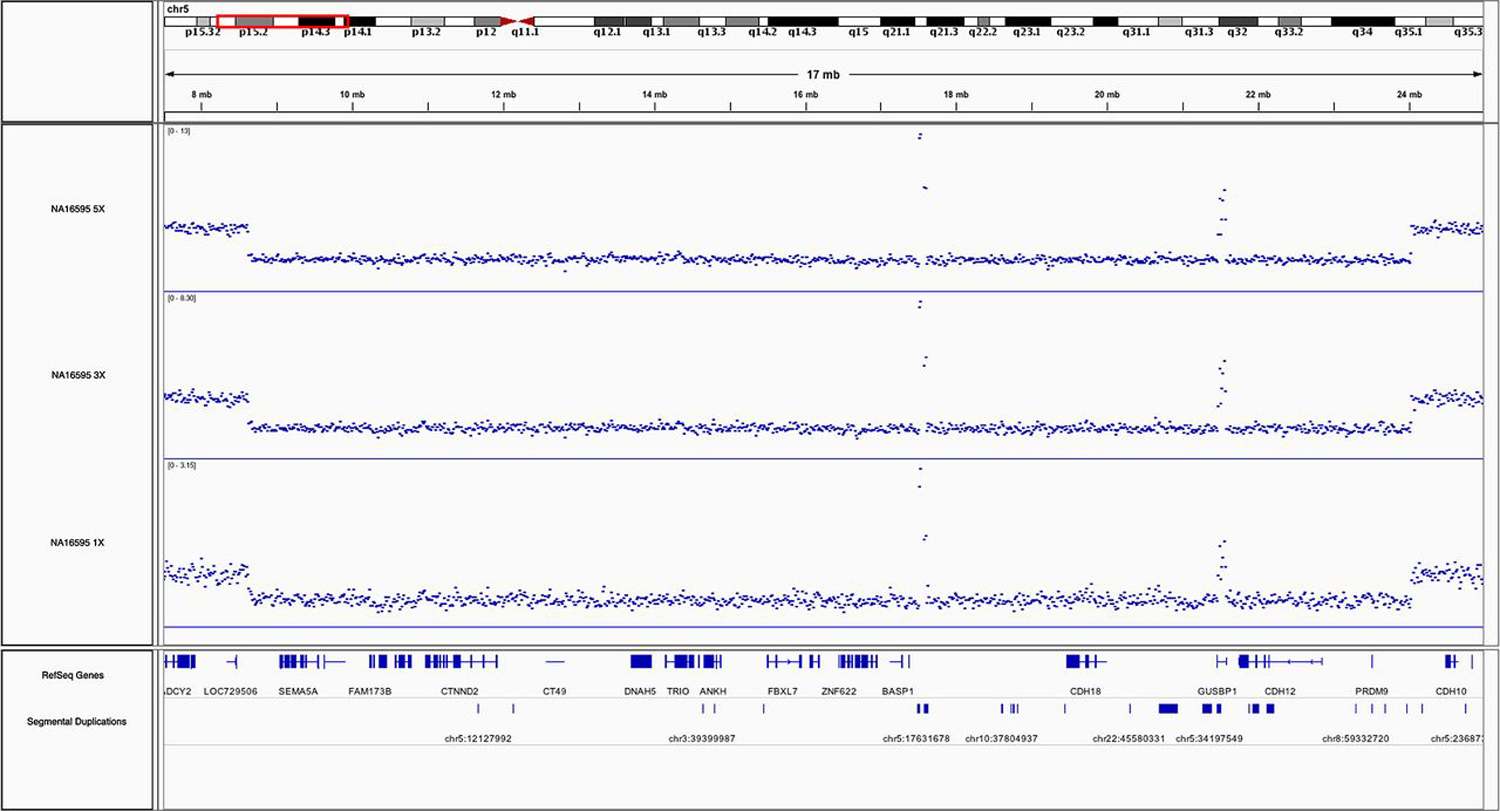Jump to cytoband q15 label
Image resolution: width=1500 pixels, height=811 pixels.
tap(858, 33)
